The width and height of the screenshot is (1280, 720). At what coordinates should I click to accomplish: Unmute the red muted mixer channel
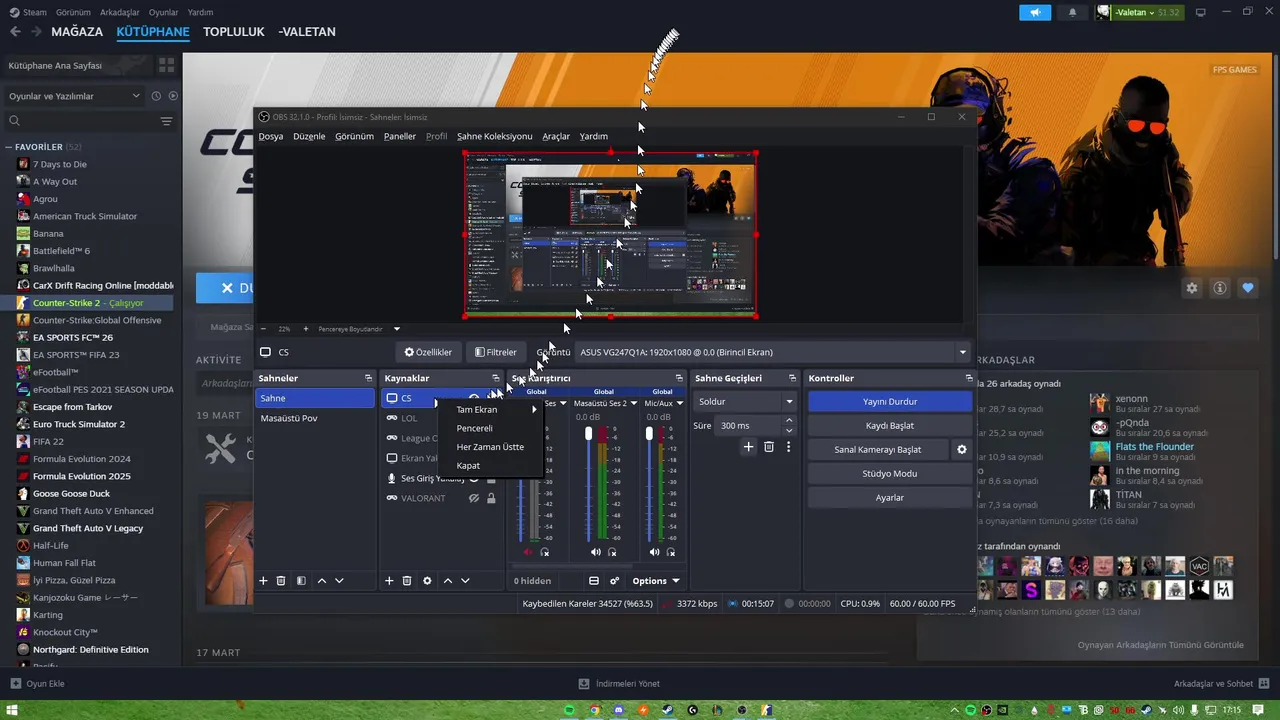tap(528, 552)
